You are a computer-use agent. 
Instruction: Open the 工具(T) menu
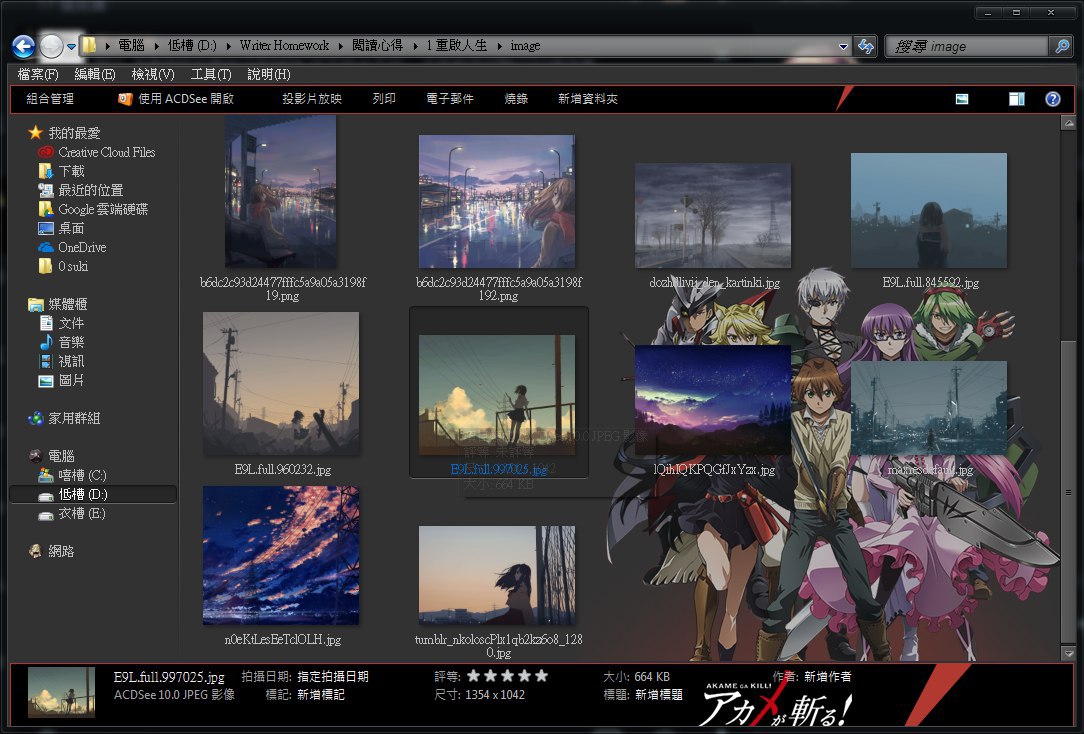click(211, 74)
